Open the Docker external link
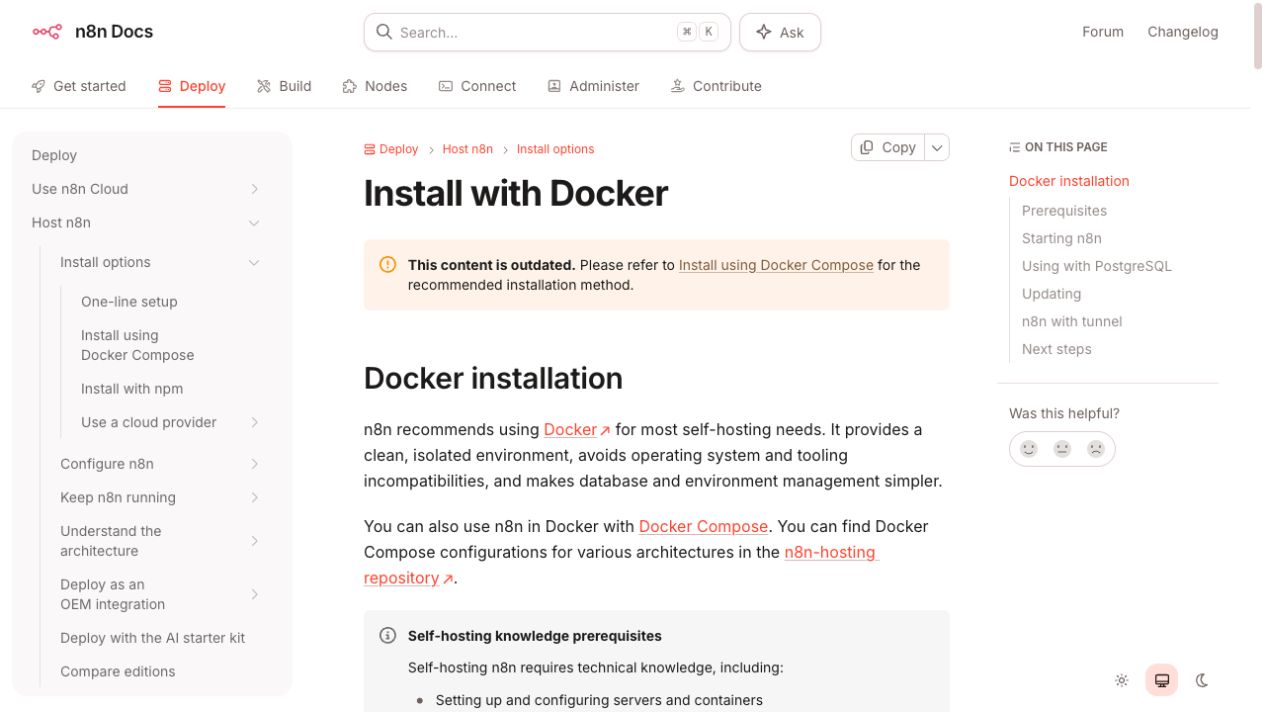Screen dimensions: 1265x712 (x=577, y=430)
